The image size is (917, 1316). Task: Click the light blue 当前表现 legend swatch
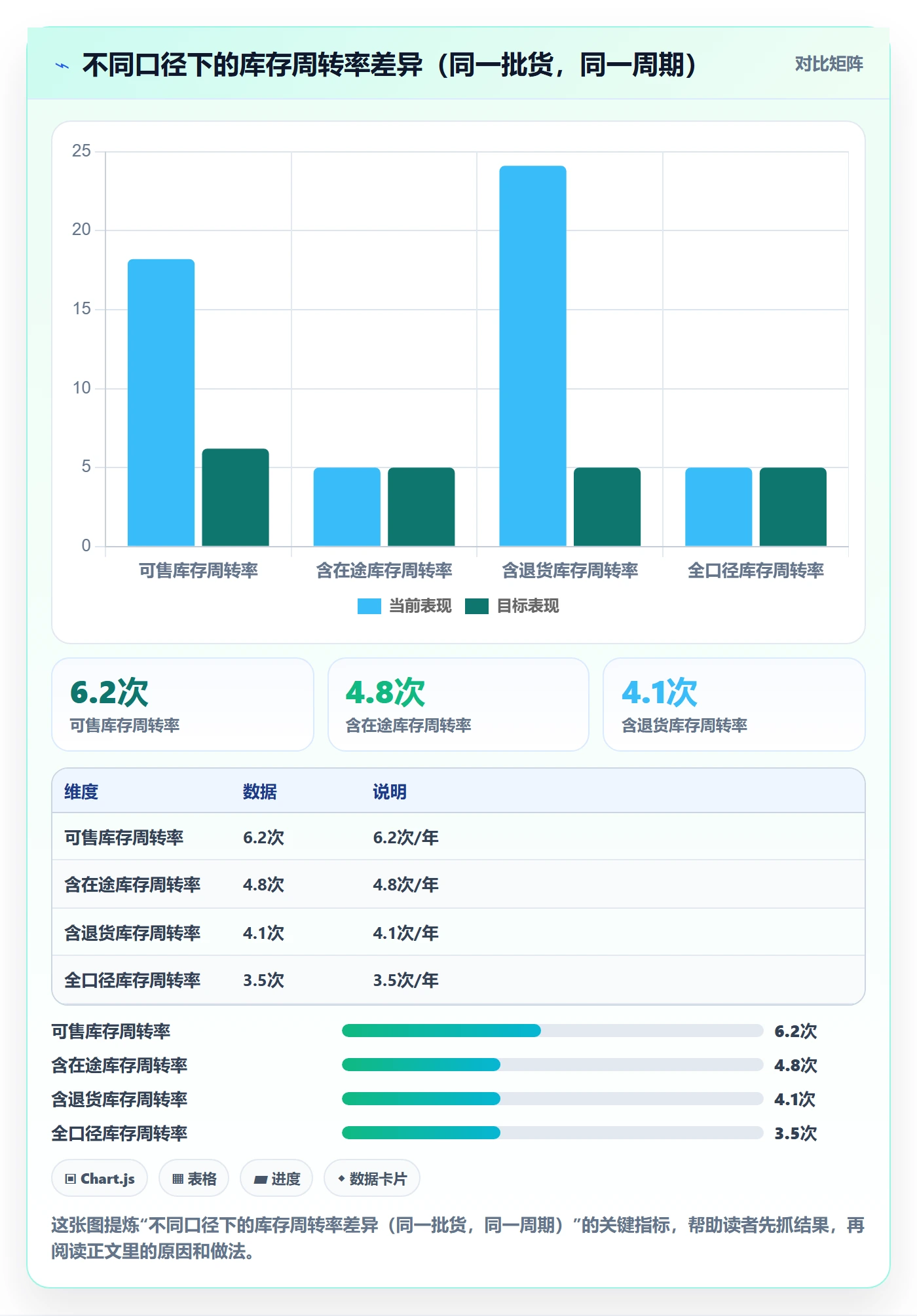(x=369, y=606)
